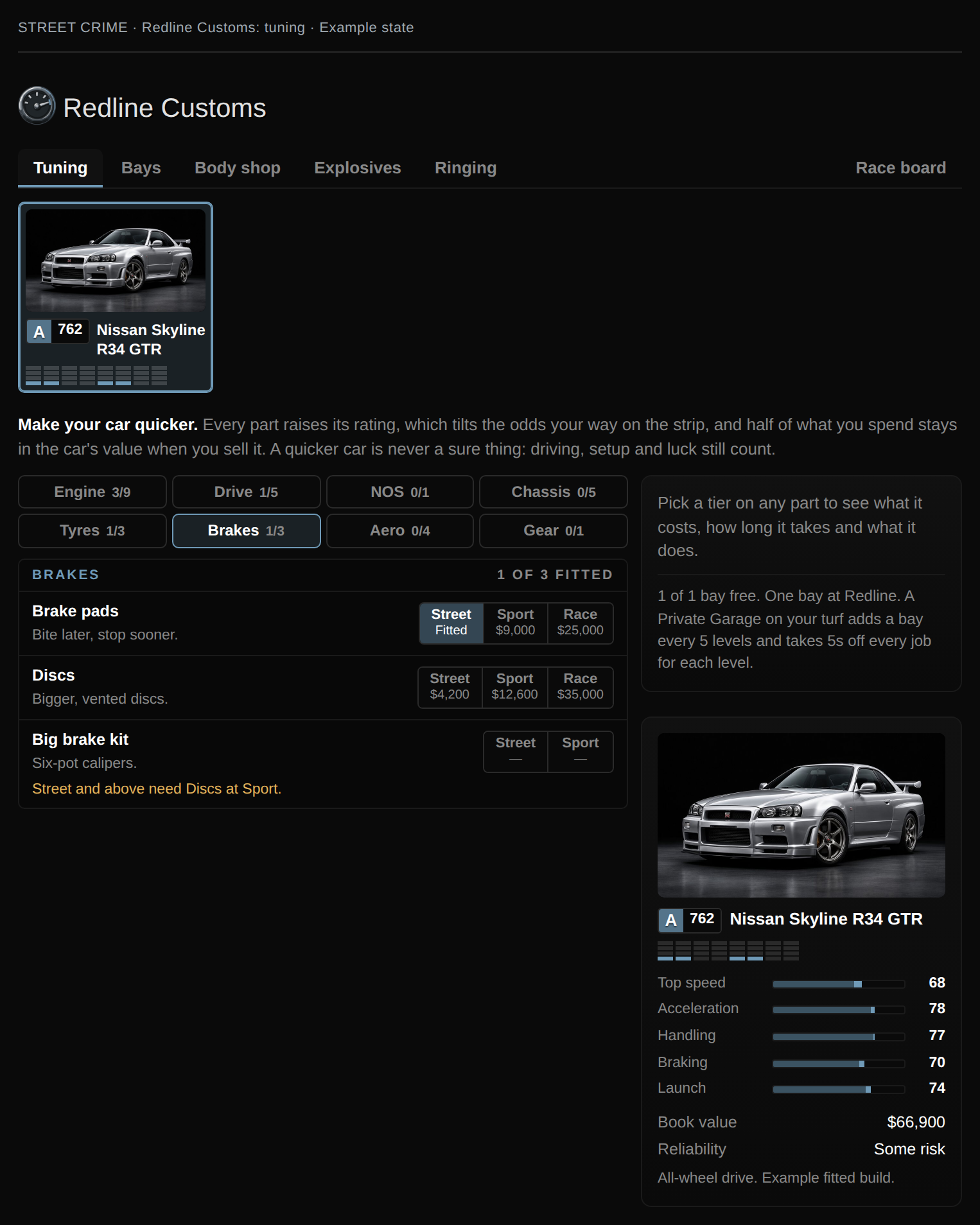980x1225 pixels.
Task: Click the upgrade pips strip in the stats panel
Action: coord(728,951)
